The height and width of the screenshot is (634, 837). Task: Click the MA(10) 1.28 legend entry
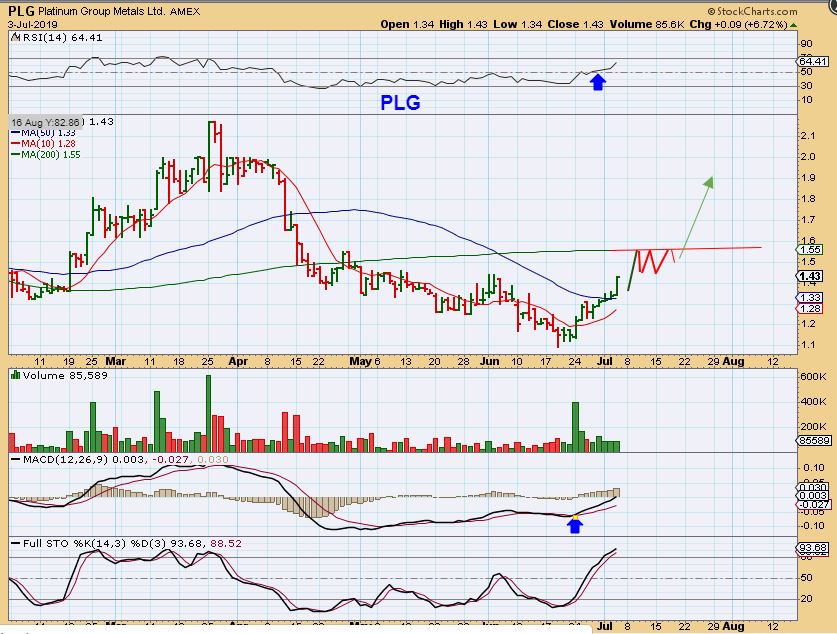[x=44, y=144]
